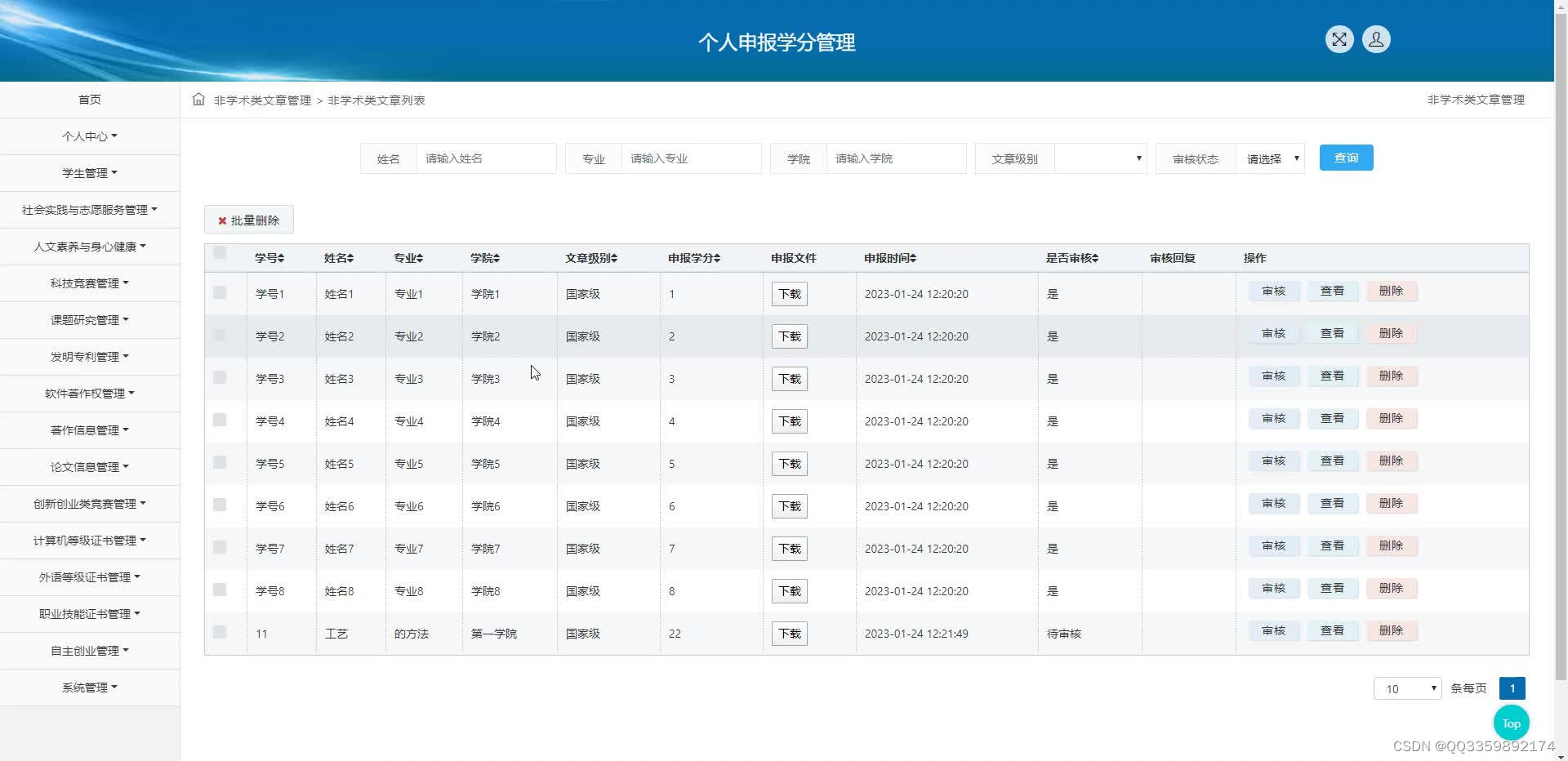The image size is (1568, 761).
Task: Click 审核 for the 待审核 row
Action: point(1273,630)
